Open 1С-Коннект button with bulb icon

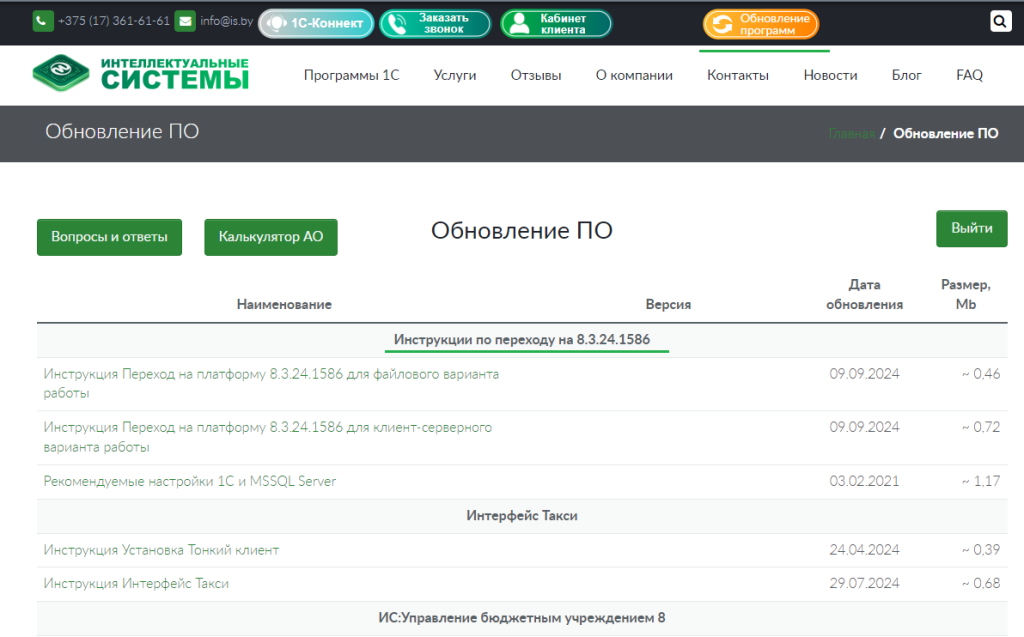pyautogui.click(x=316, y=23)
